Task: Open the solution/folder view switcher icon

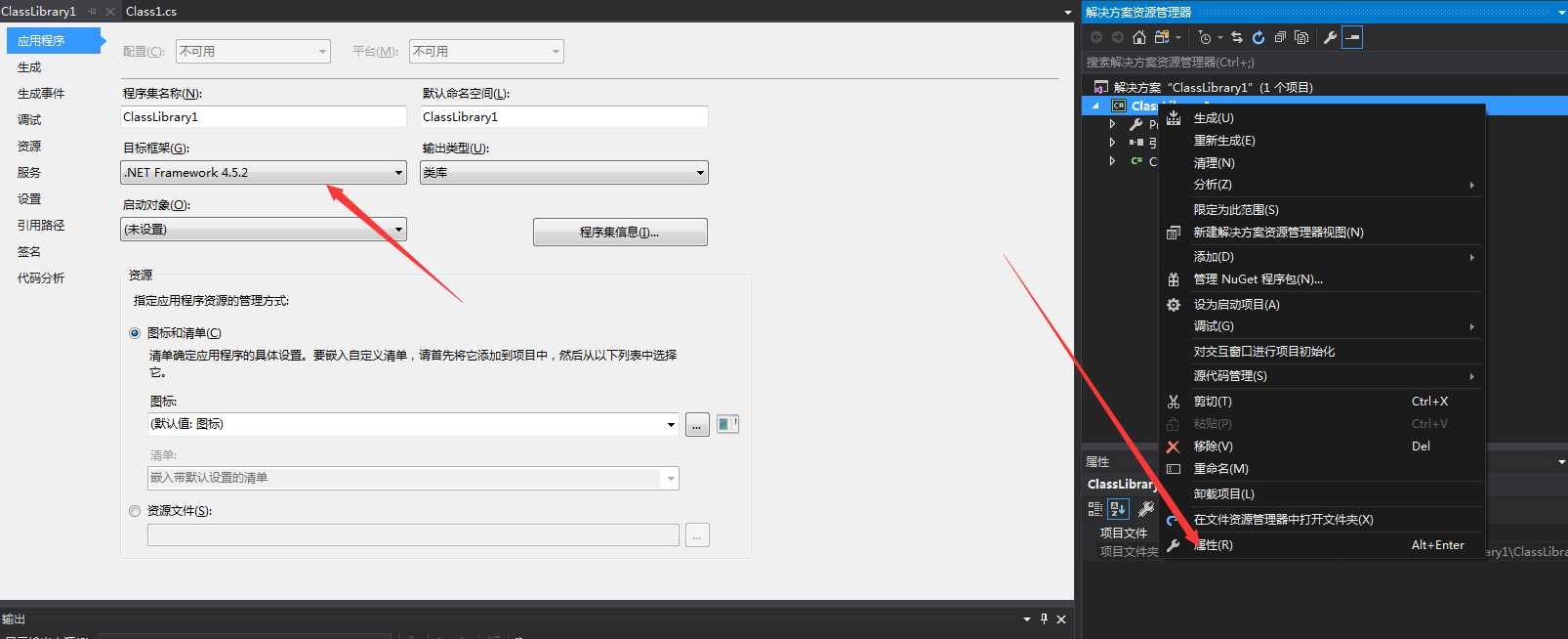Action: click(1162, 37)
